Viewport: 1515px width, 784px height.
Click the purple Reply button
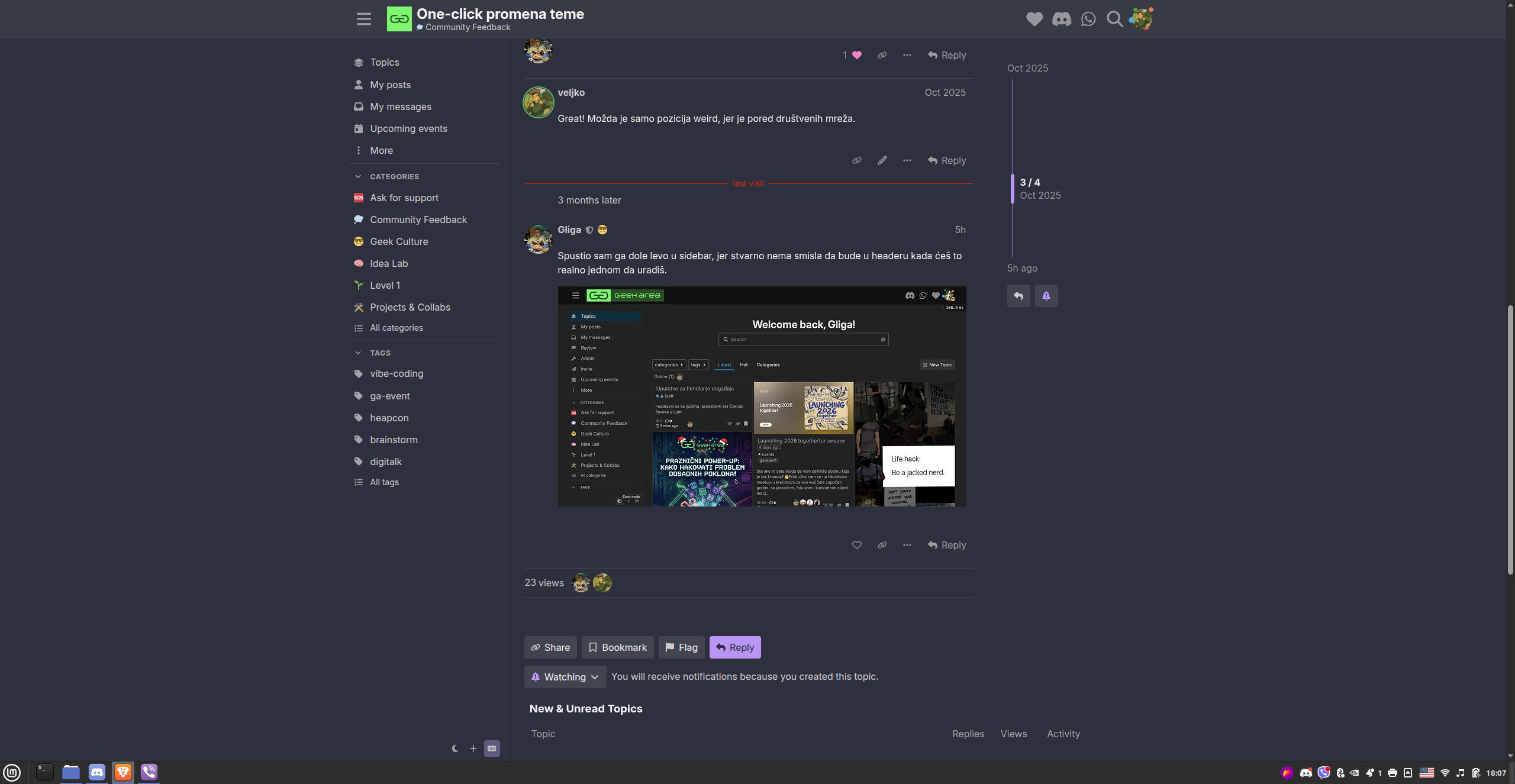[734, 647]
